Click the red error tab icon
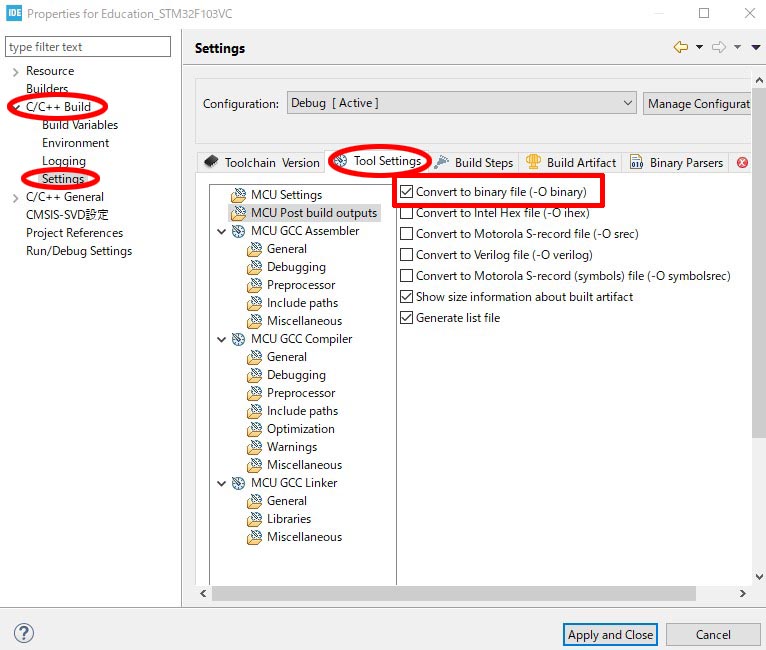The height and width of the screenshot is (650, 766). pos(742,163)
